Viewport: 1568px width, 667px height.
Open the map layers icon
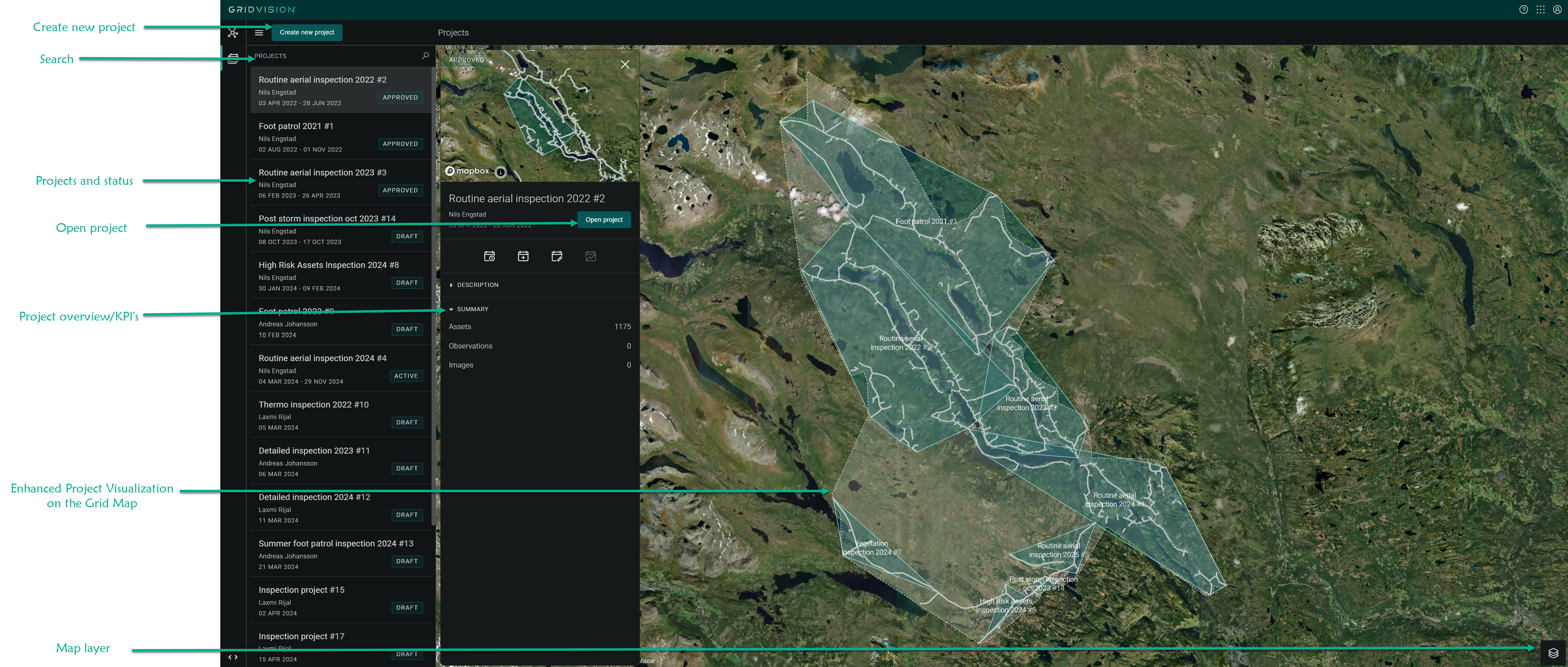(x=1553, y=653)
